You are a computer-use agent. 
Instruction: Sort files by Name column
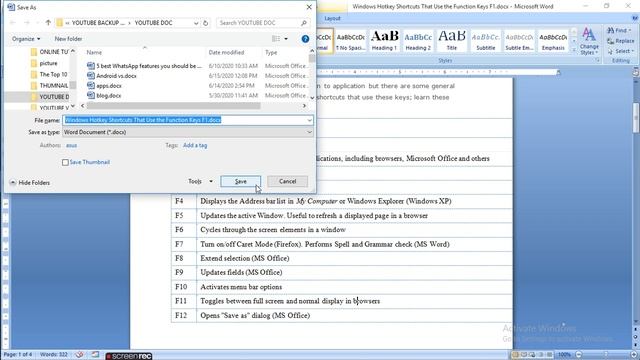pyautogui.click(x=94, y=52)
